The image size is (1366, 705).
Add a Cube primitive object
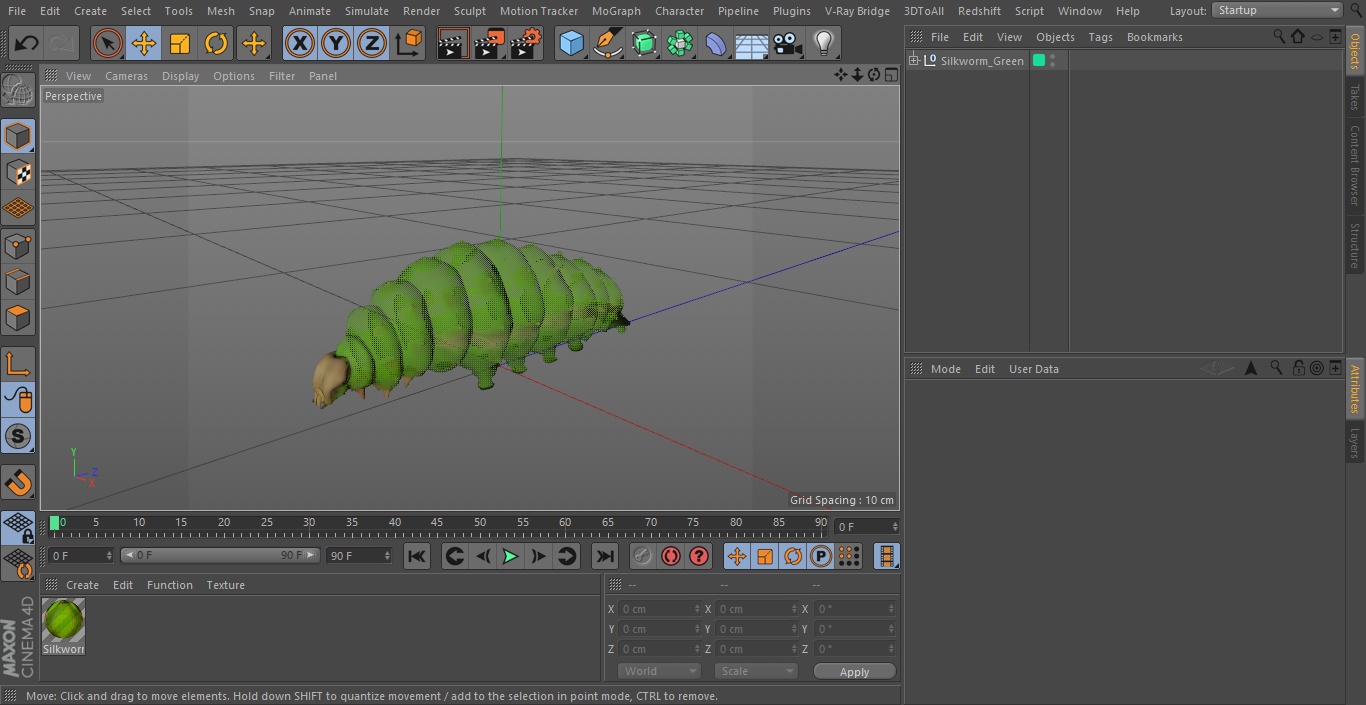571,43
